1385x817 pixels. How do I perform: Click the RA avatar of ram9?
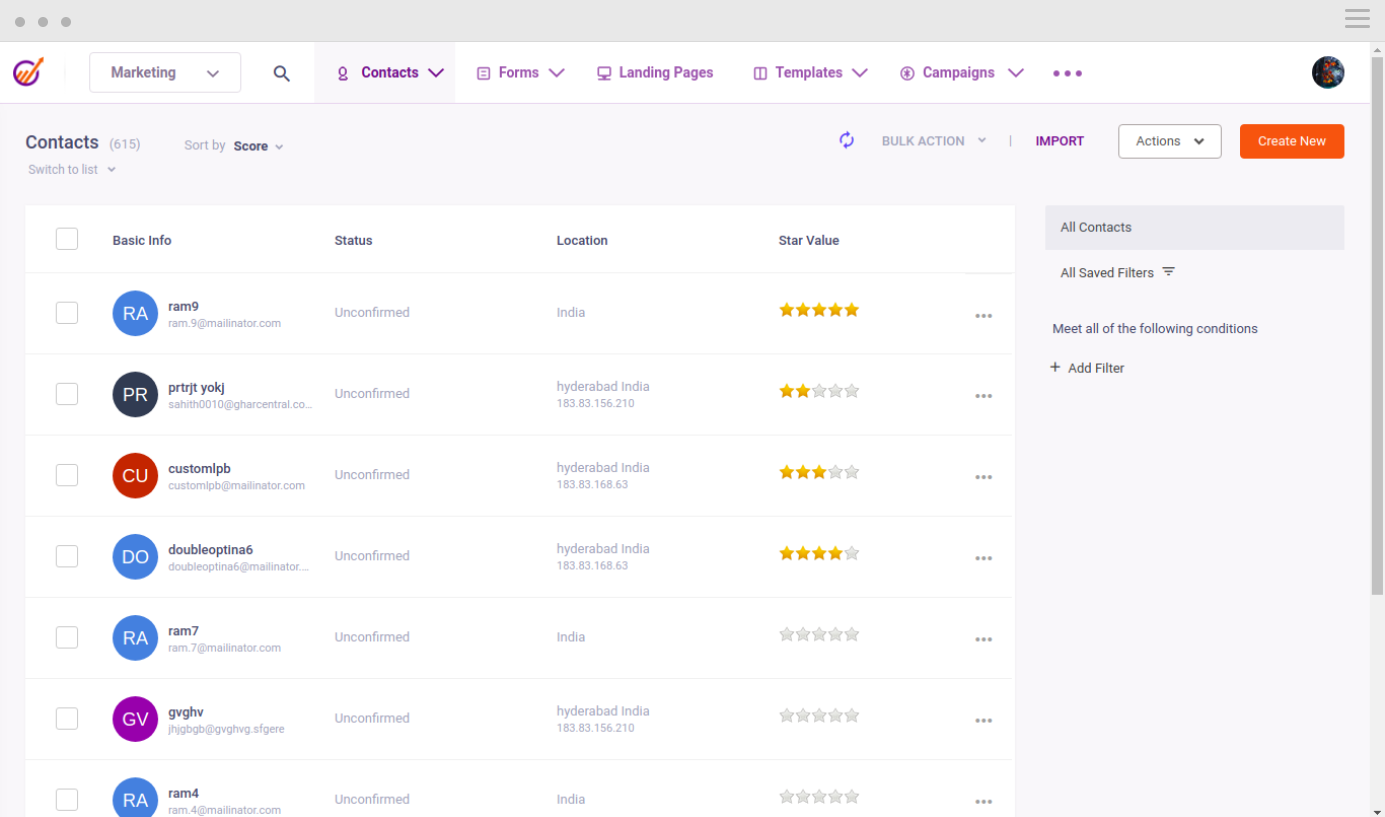click(x=135, y=314)
